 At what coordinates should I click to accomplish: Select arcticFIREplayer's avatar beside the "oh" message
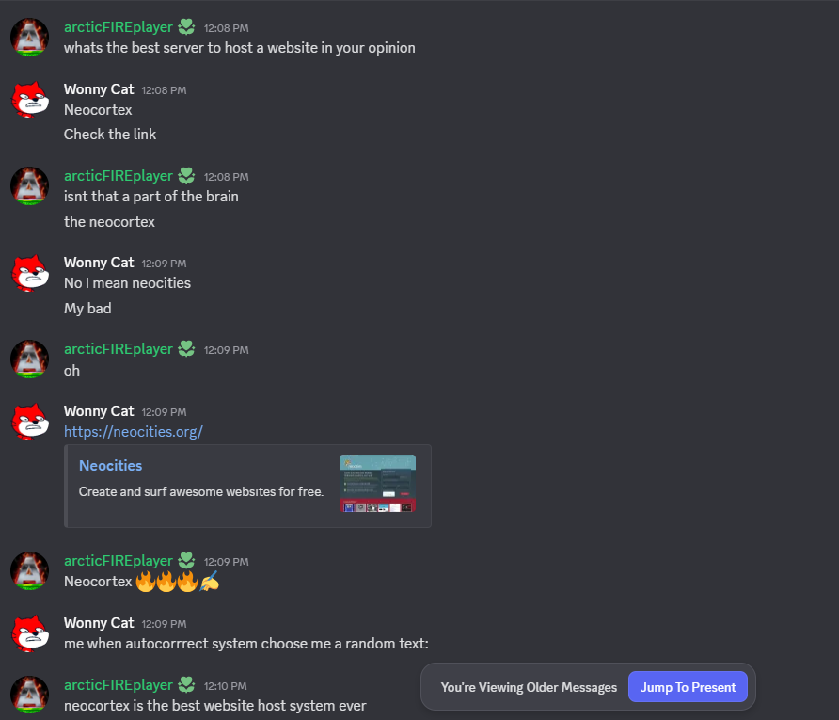pos(30,359)
